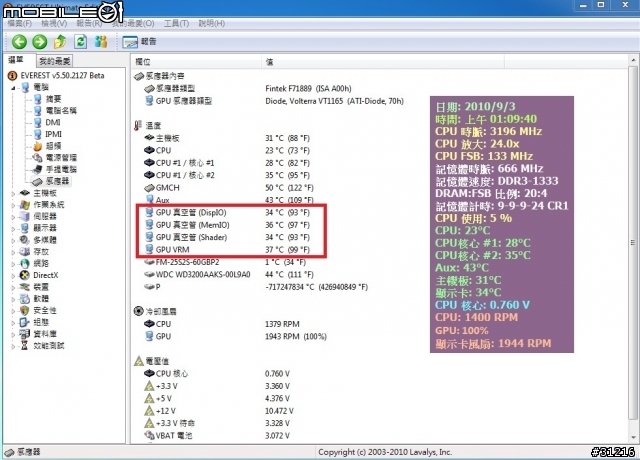The width and height of the screenshot is (640, 460).
Task: Select the GMCH temperature row
Action: tap(229, 188)
